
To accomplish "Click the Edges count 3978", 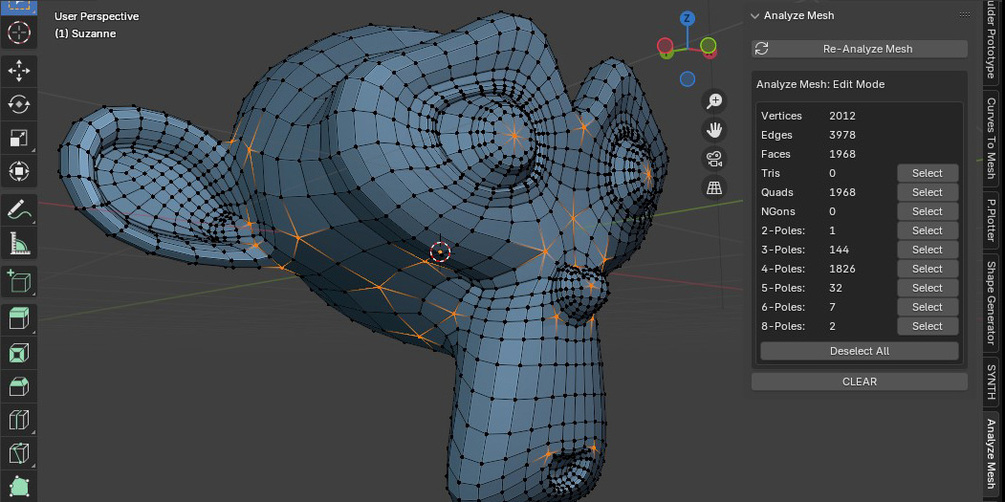I will (x=842, y=135).
